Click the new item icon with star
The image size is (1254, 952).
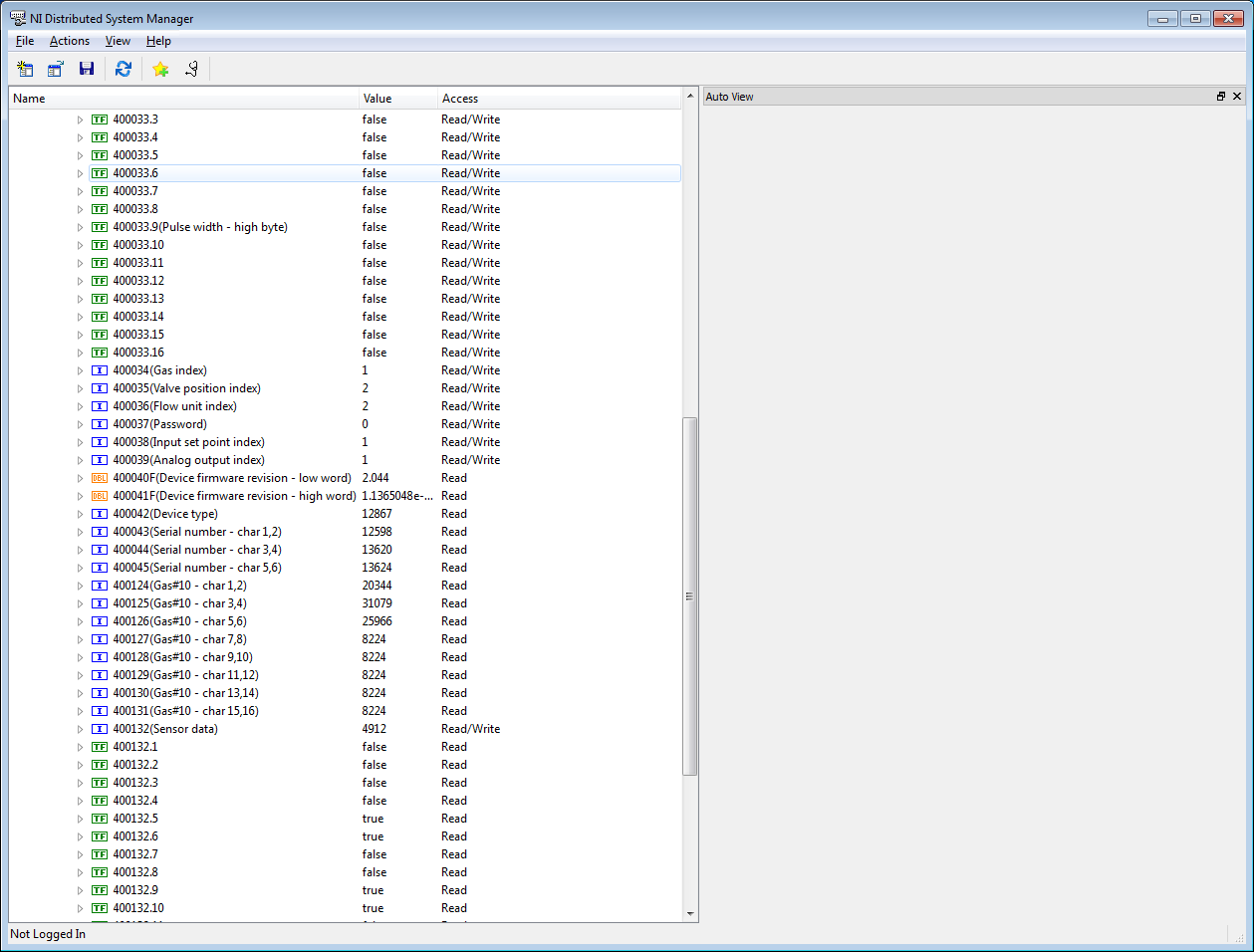click(26, 69)
